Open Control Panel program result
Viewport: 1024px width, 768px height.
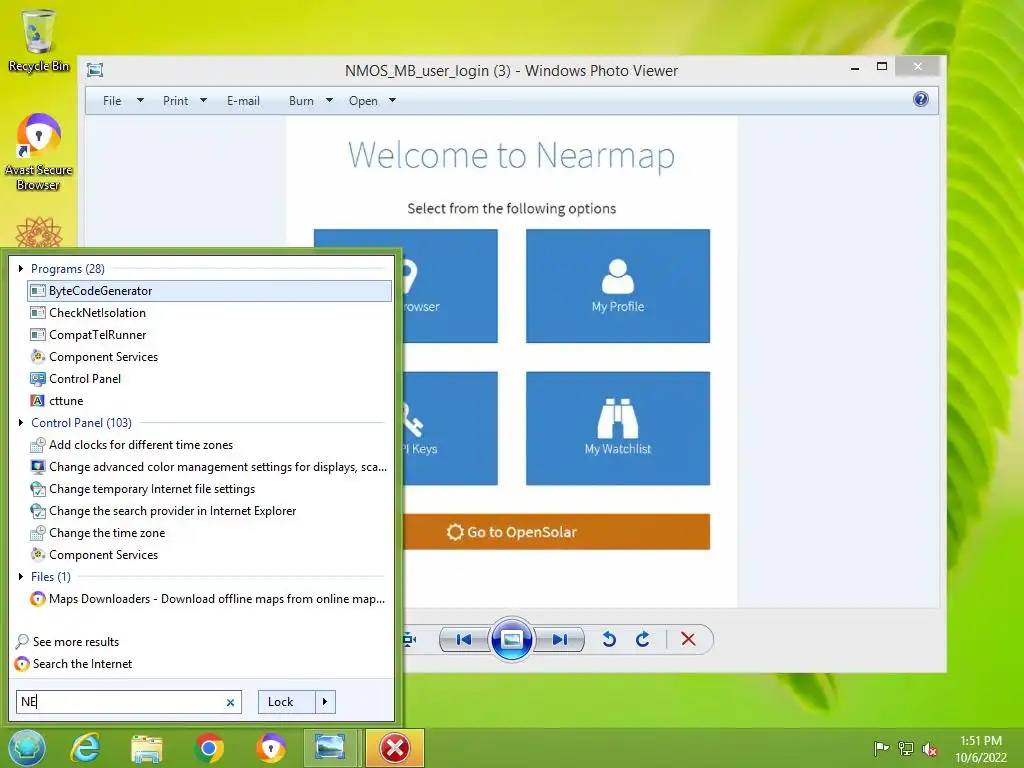209,379
